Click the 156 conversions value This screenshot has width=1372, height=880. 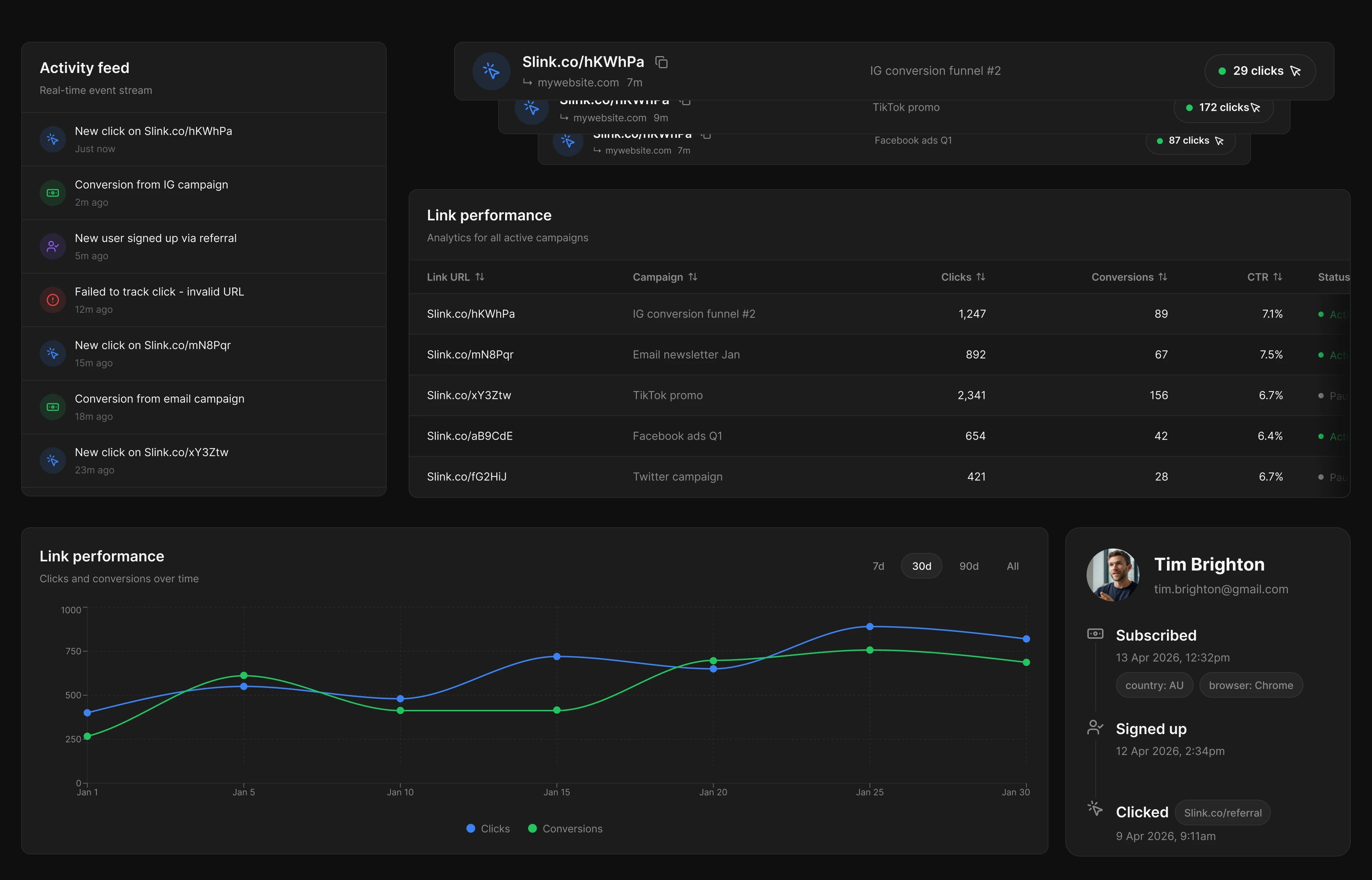(1159, 395)
